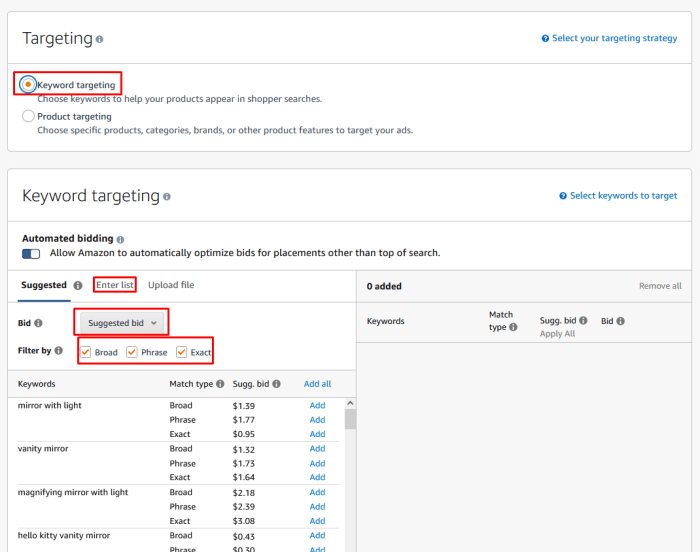Viewport: 700px width, 552px height.
Task: Click info icon next to Targeting heading
Action: coord(99,40)
